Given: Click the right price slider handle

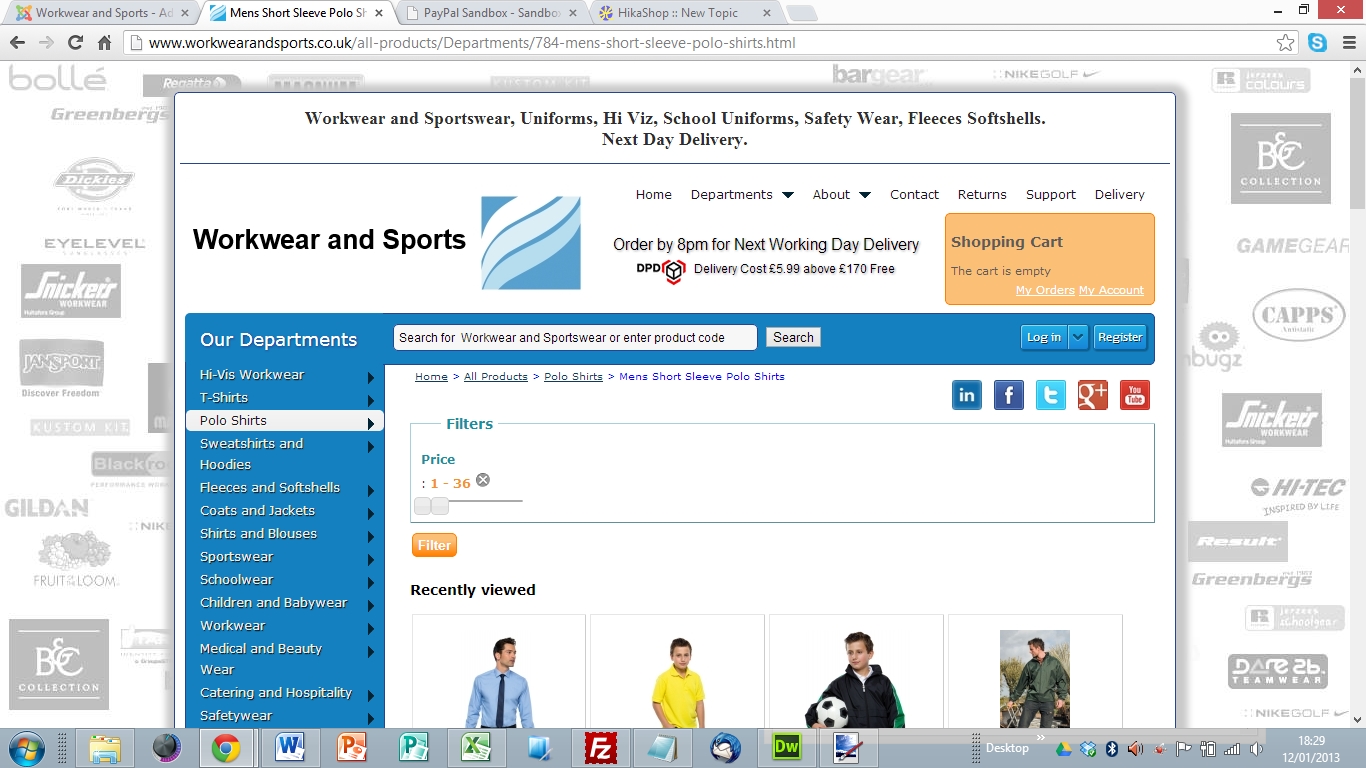Looking at the screenshot, I should click(x=440, y=506).
